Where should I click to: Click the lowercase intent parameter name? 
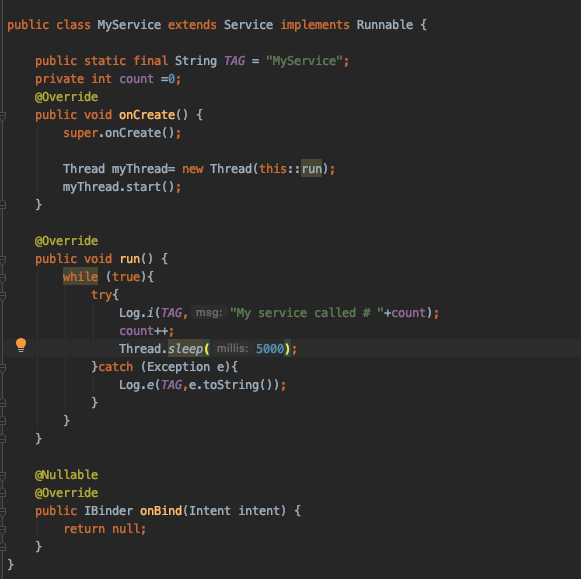(259, 510)
